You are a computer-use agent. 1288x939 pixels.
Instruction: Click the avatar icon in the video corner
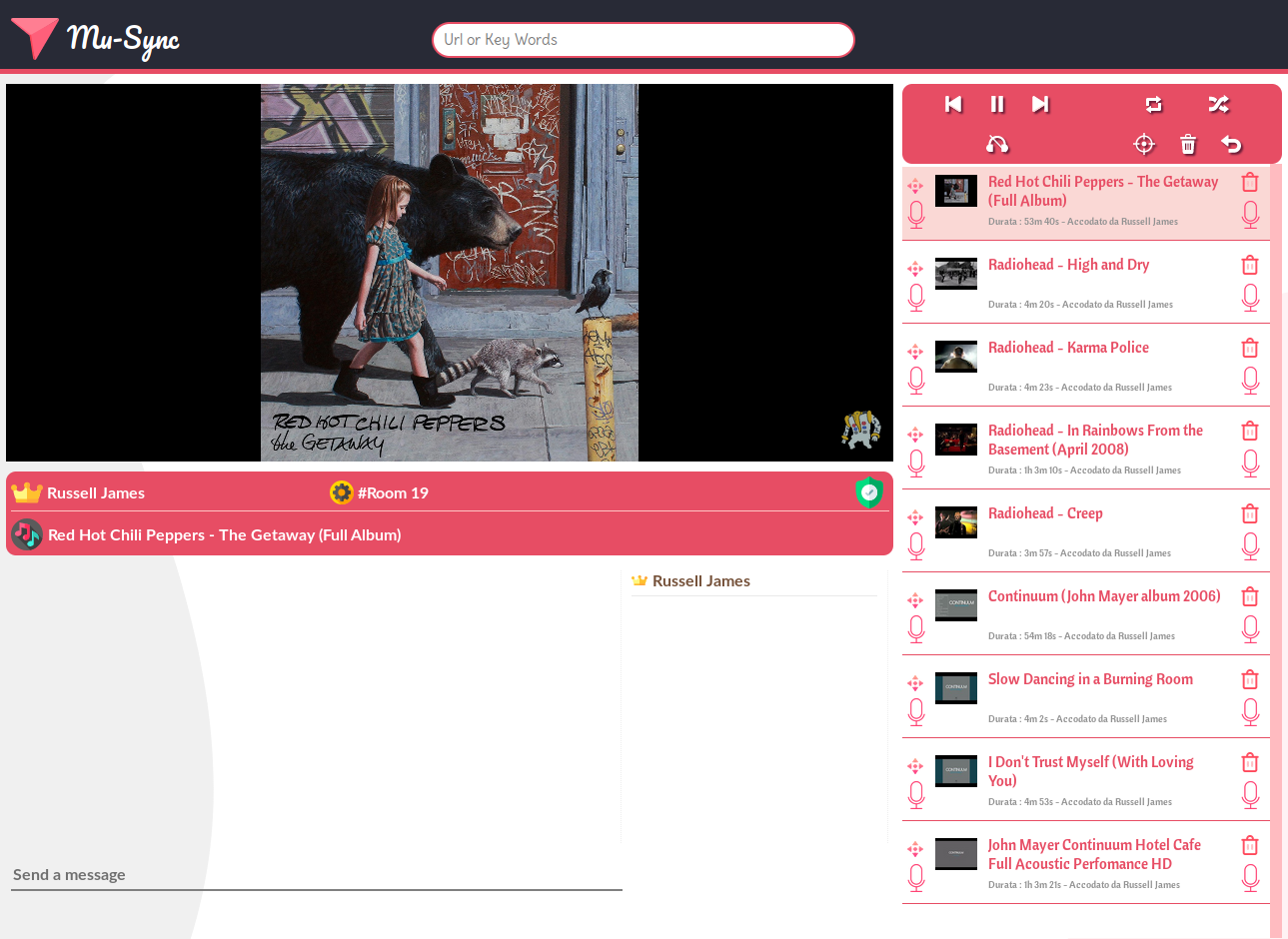860,430
